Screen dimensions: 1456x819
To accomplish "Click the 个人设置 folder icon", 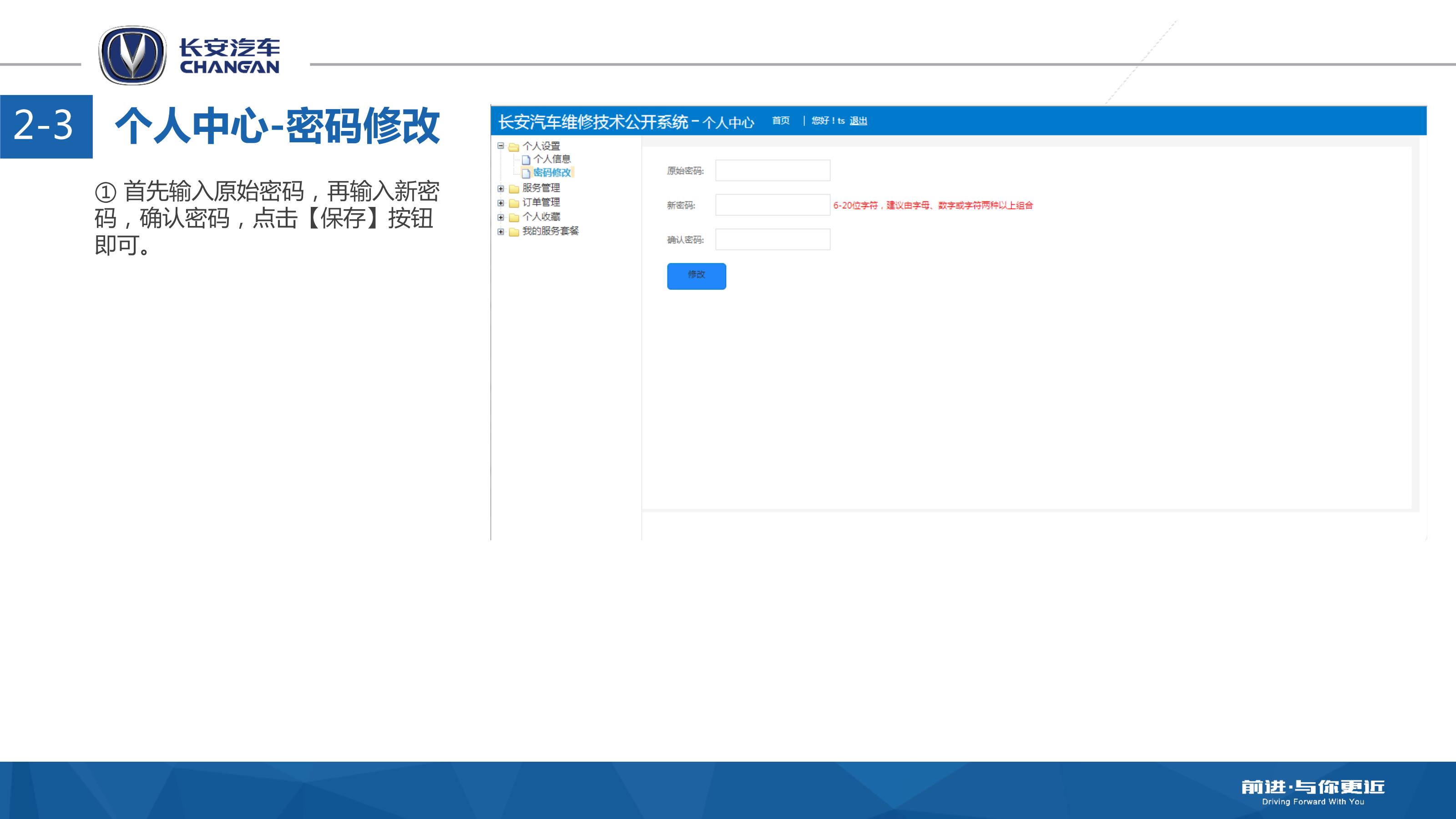I will pyautogui.click(x=513, y=147).
